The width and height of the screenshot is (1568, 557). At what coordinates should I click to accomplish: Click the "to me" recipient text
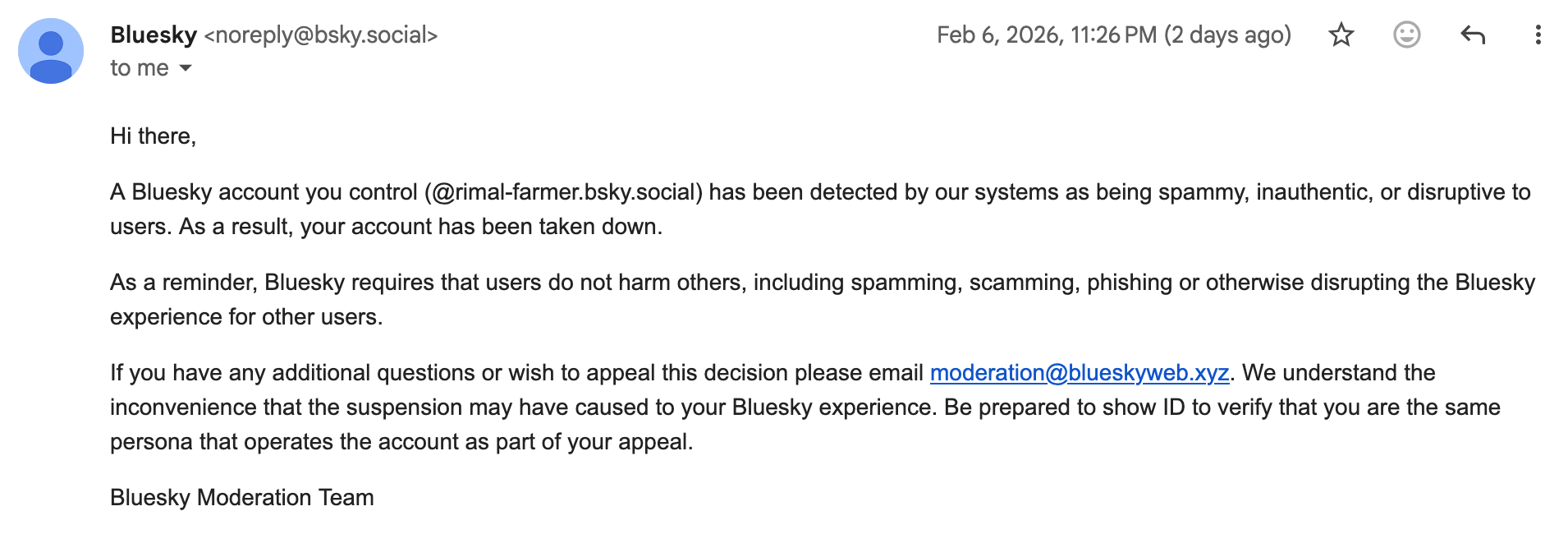pyautogui.click(x=140, y=68)
